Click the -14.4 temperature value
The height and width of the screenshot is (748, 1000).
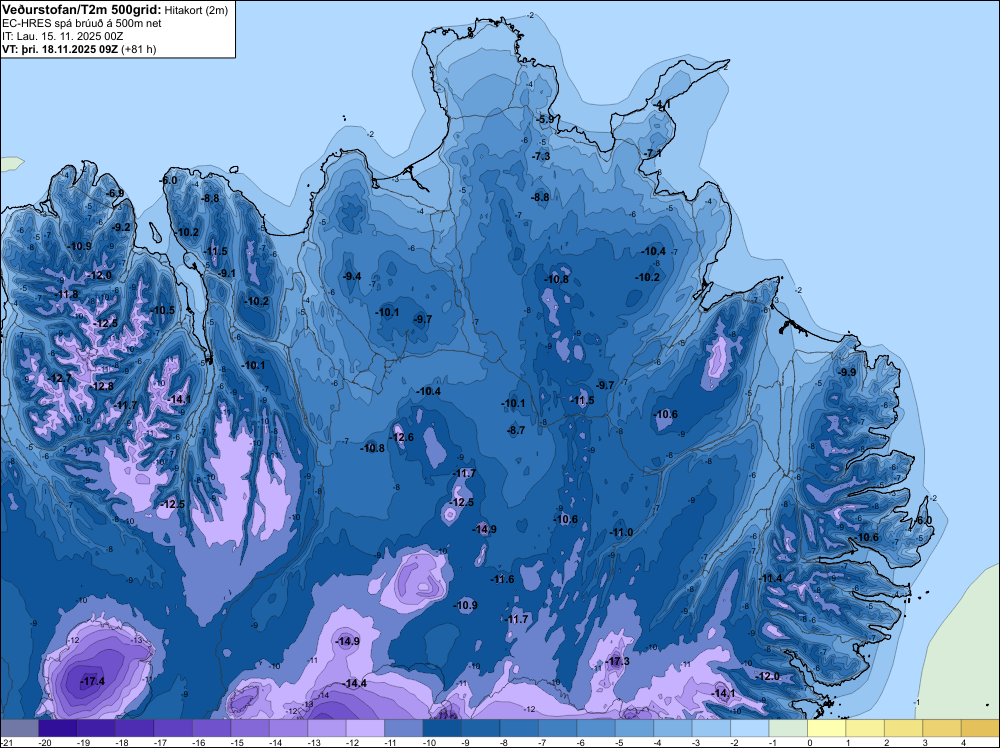coord(355,684)
